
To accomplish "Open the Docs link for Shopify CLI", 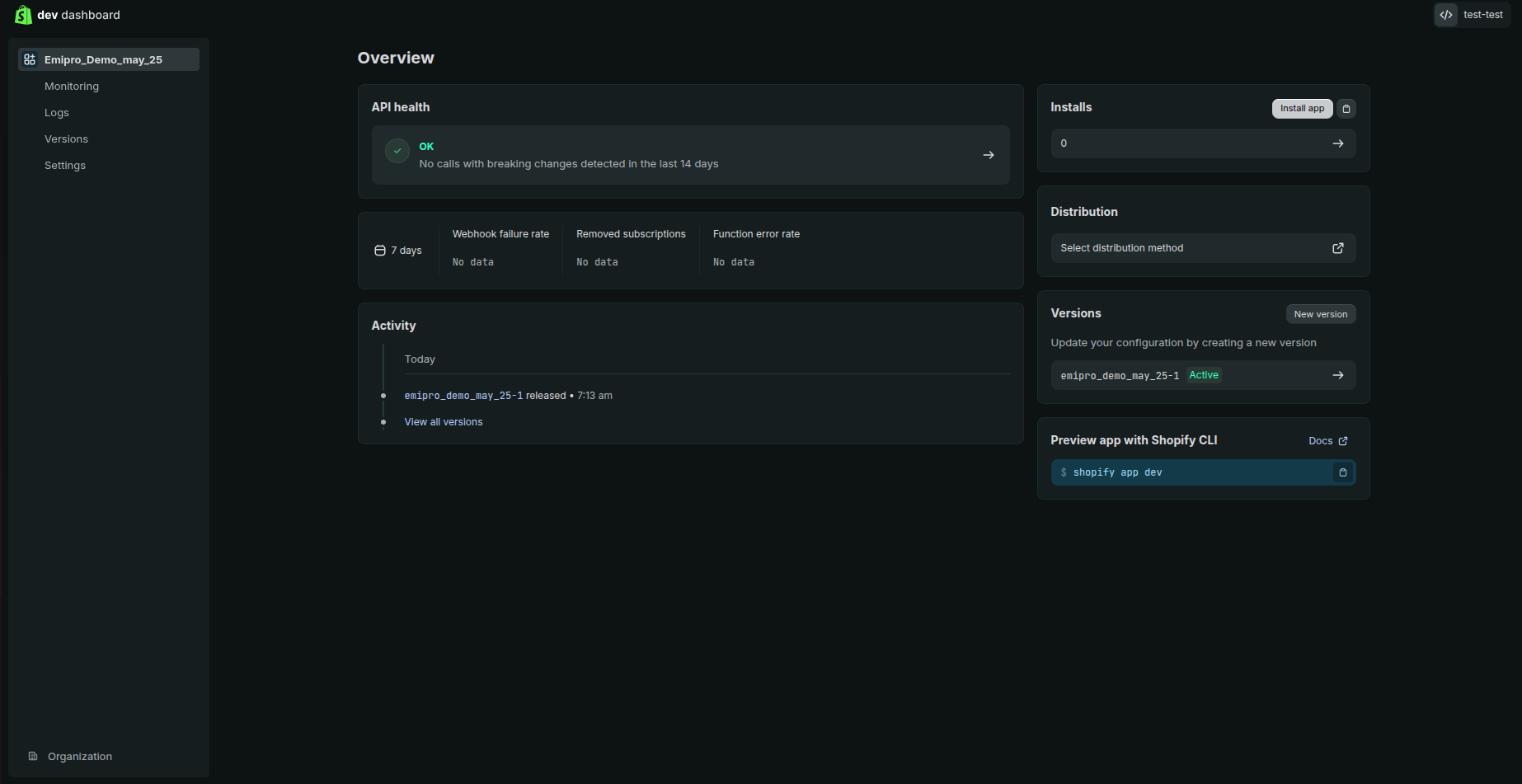I will (1327, 441).
